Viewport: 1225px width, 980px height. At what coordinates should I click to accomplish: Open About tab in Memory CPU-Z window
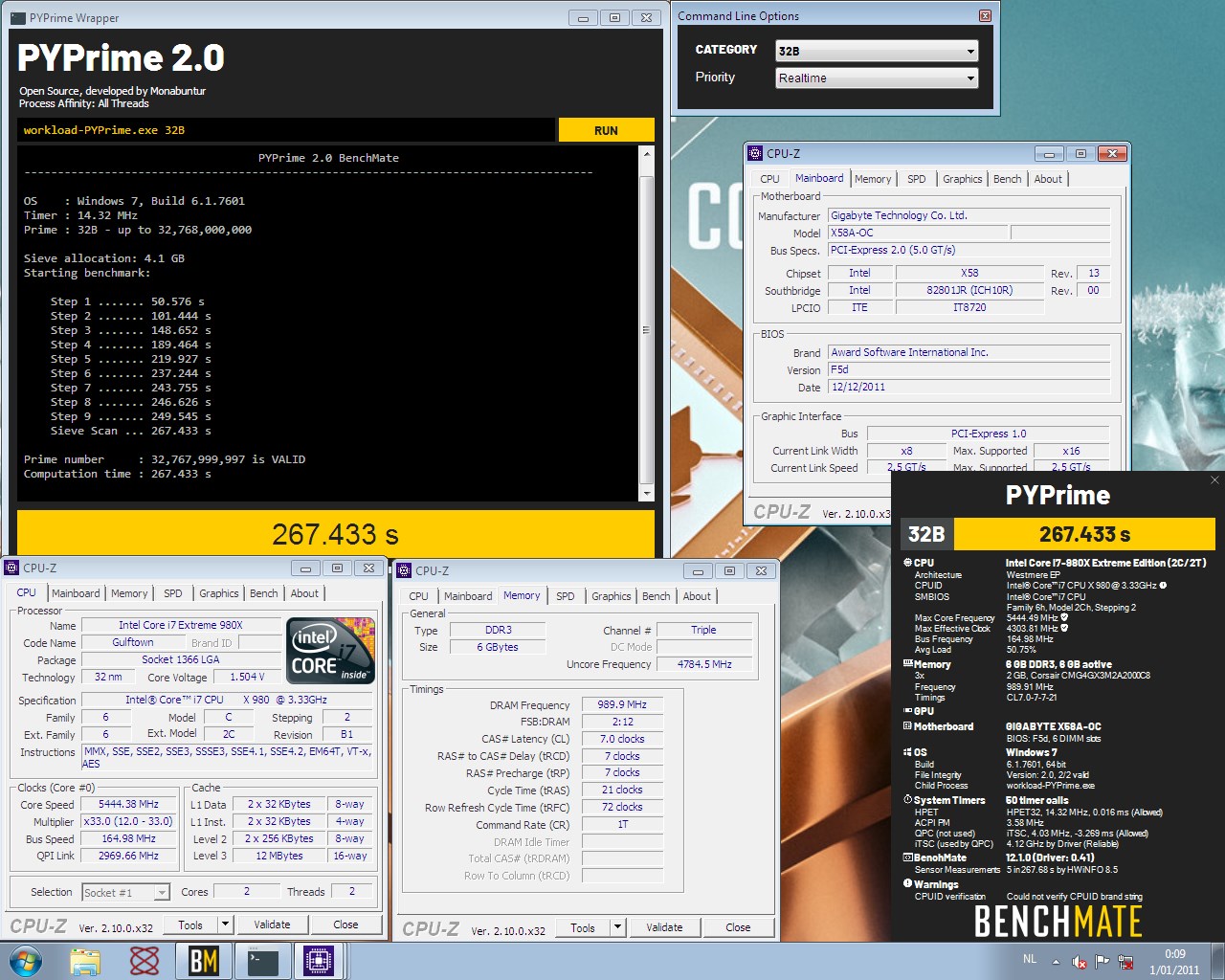(x=697, y=596)
